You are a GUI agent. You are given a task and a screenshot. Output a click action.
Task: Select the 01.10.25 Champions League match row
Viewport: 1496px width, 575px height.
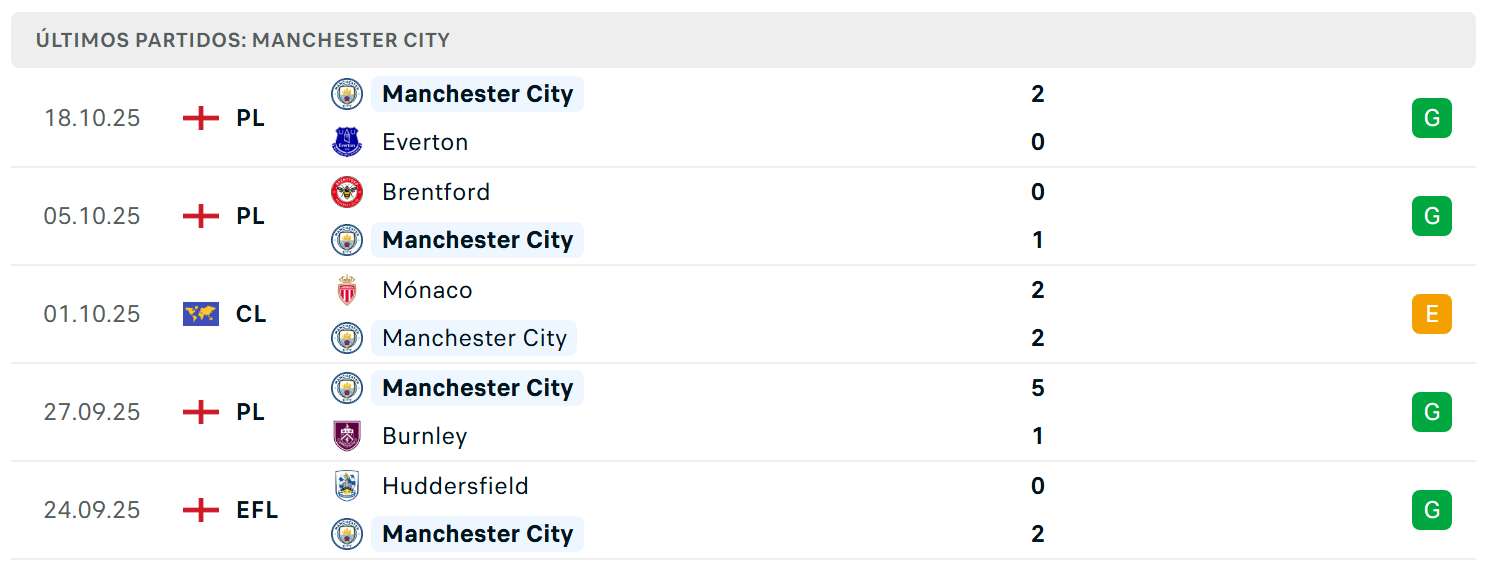pos(743,314)
